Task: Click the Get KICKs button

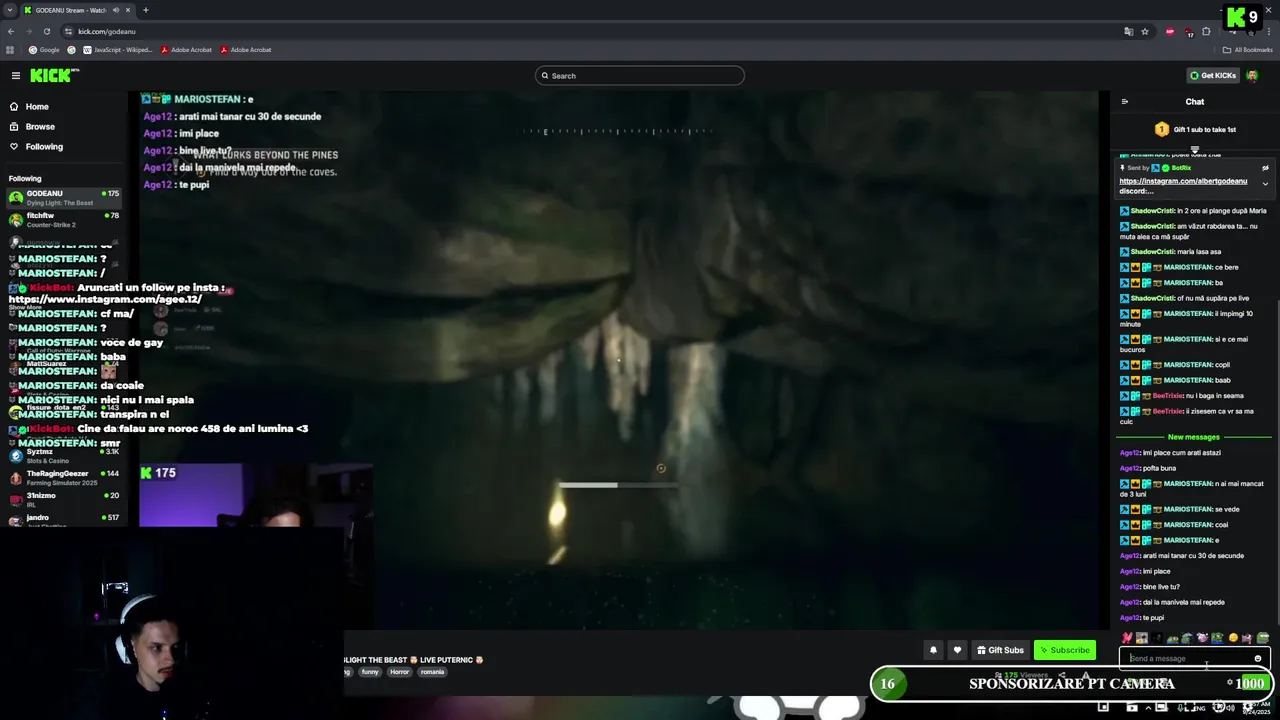Action: (x=1212, y=76)
